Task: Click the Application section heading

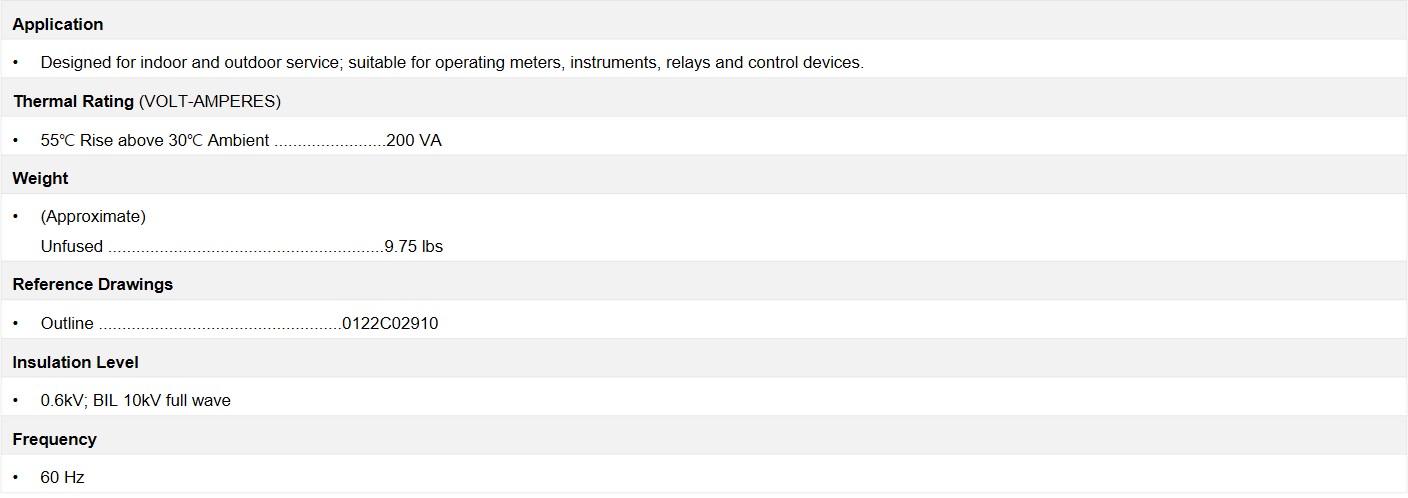Action: point(58,24)
